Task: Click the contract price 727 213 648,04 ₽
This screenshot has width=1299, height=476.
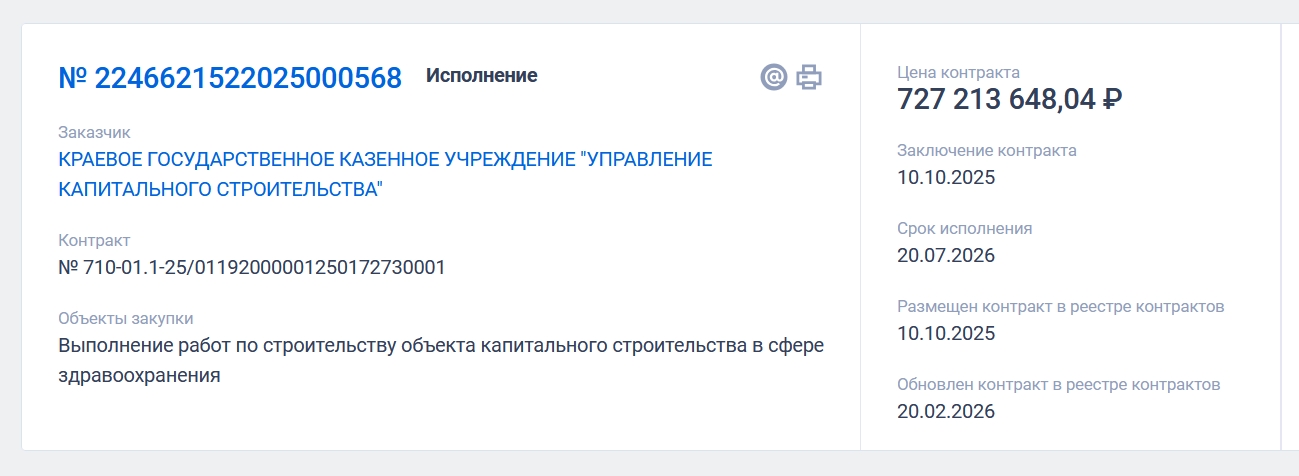Action: (x=1010, y=100)
